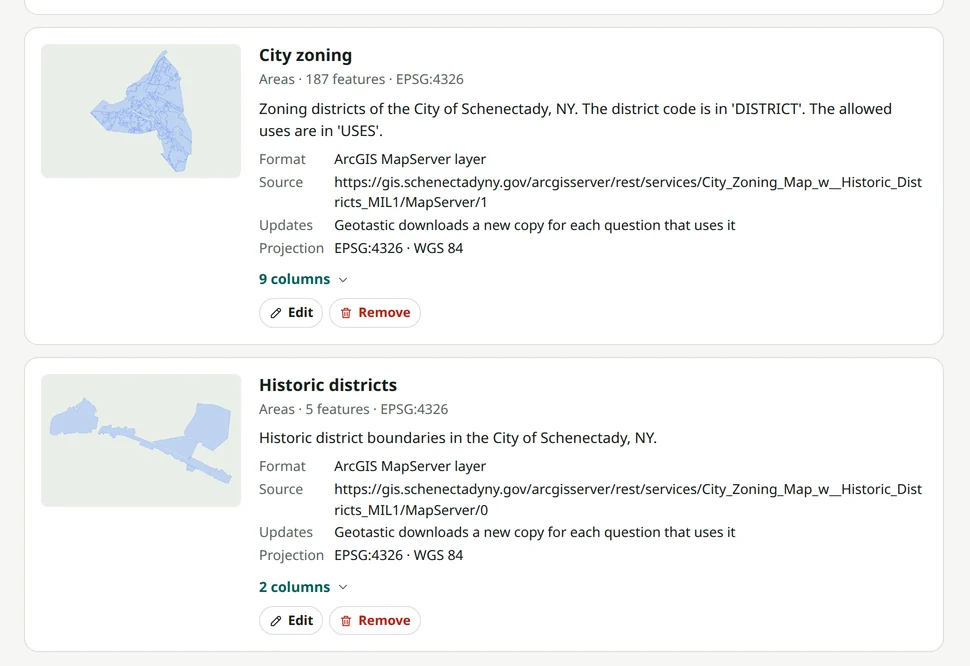Click the City zoning description text
970x666 pixels.
(575, 120)
